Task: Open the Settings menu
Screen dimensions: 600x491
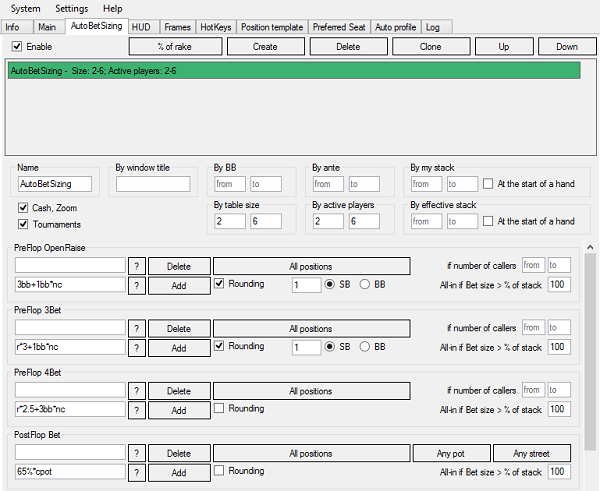Action: coord(72,8)
